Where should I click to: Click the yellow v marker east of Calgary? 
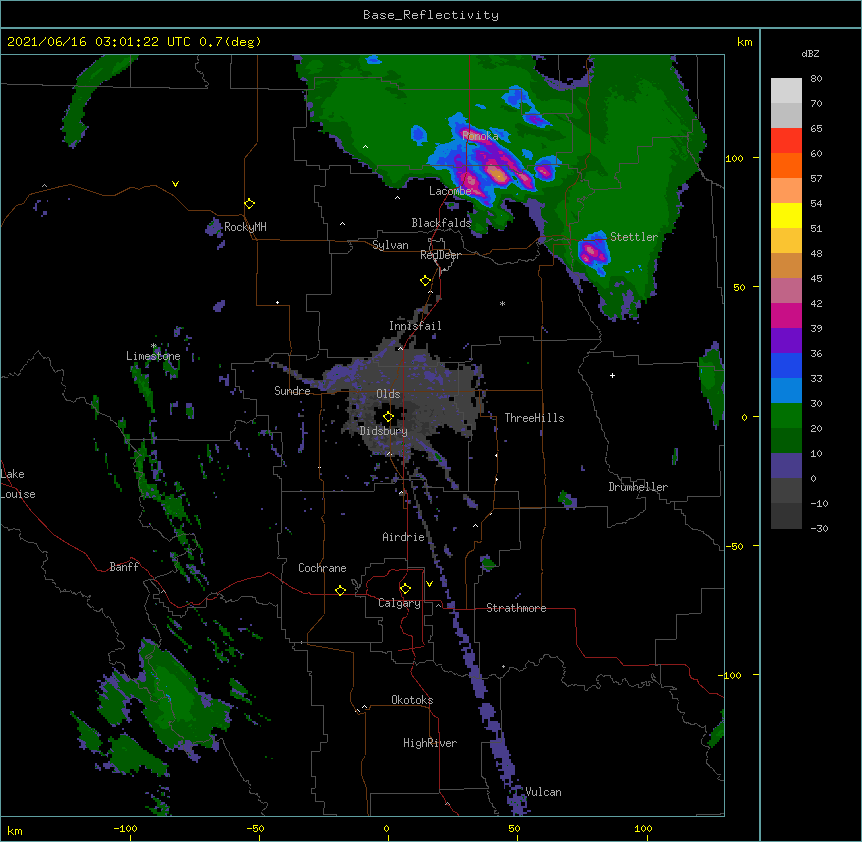429,584
